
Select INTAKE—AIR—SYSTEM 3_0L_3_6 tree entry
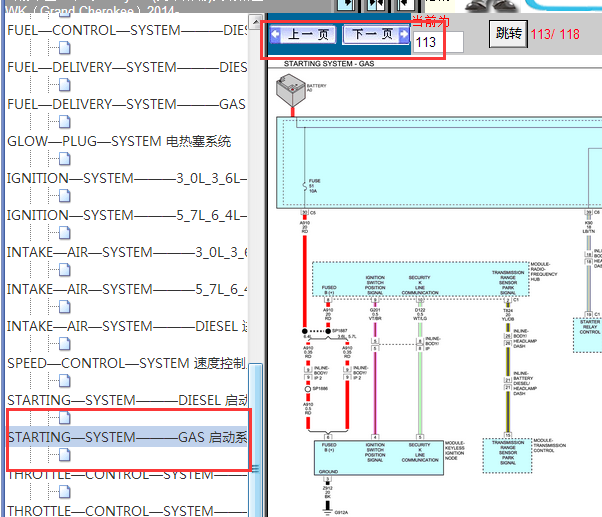127,252
